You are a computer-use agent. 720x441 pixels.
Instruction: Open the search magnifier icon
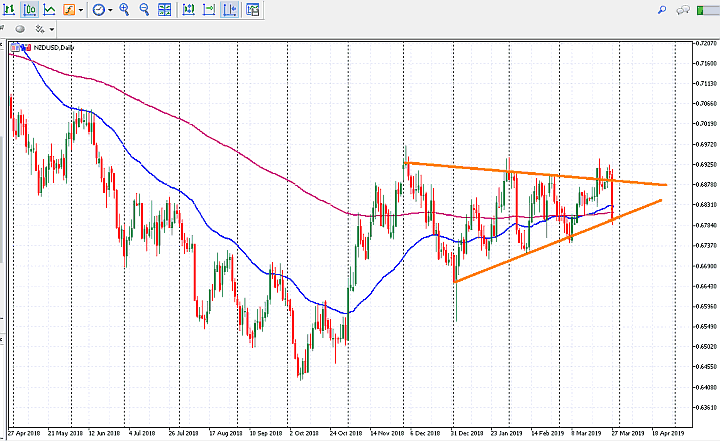pos(662,10)
